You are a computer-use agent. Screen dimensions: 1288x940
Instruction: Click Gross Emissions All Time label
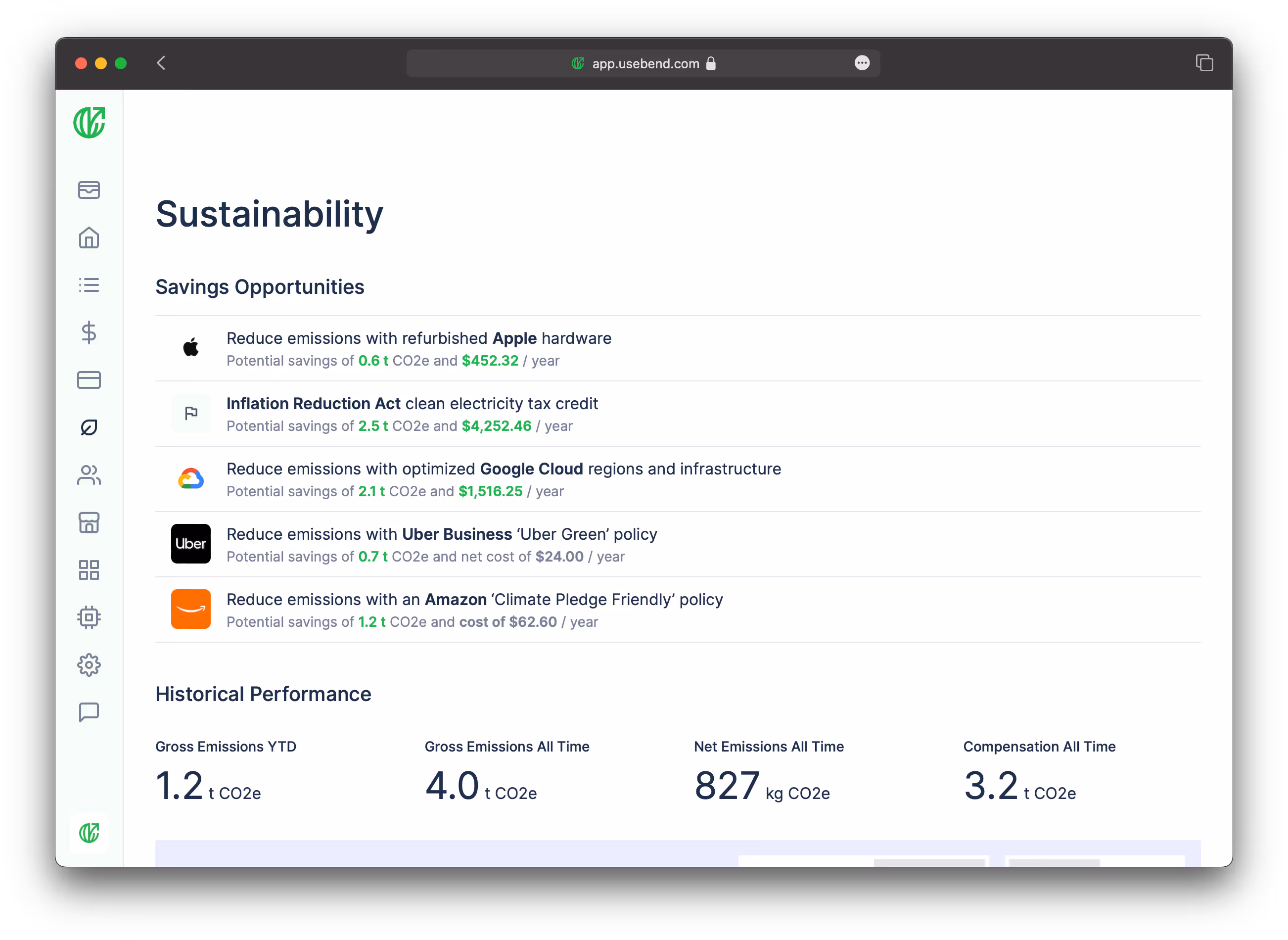[x=506, y=747]
